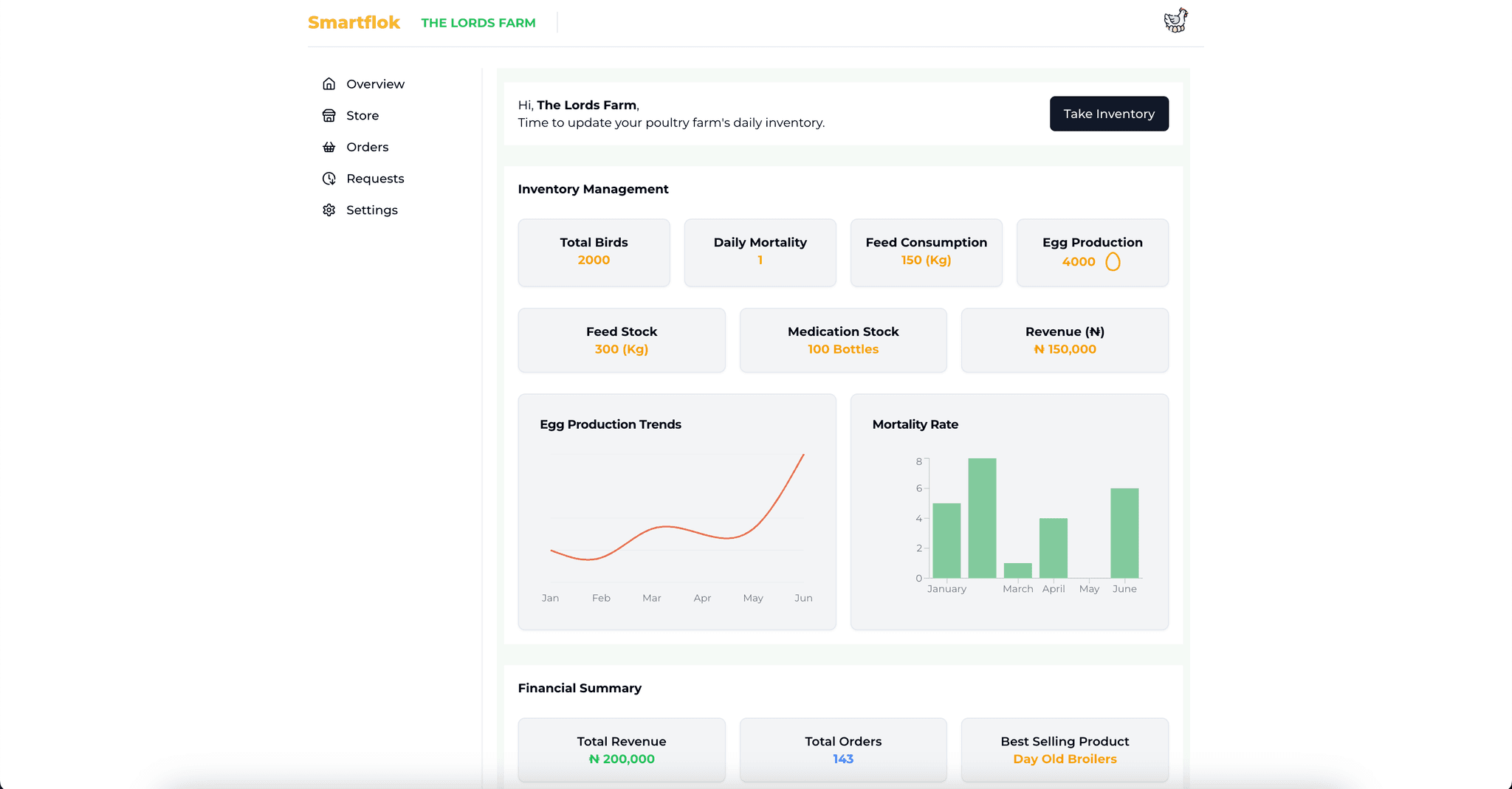This screenshot has width=1512, height=789.
Task: Select the Medication Stock card
Action: 843,340
